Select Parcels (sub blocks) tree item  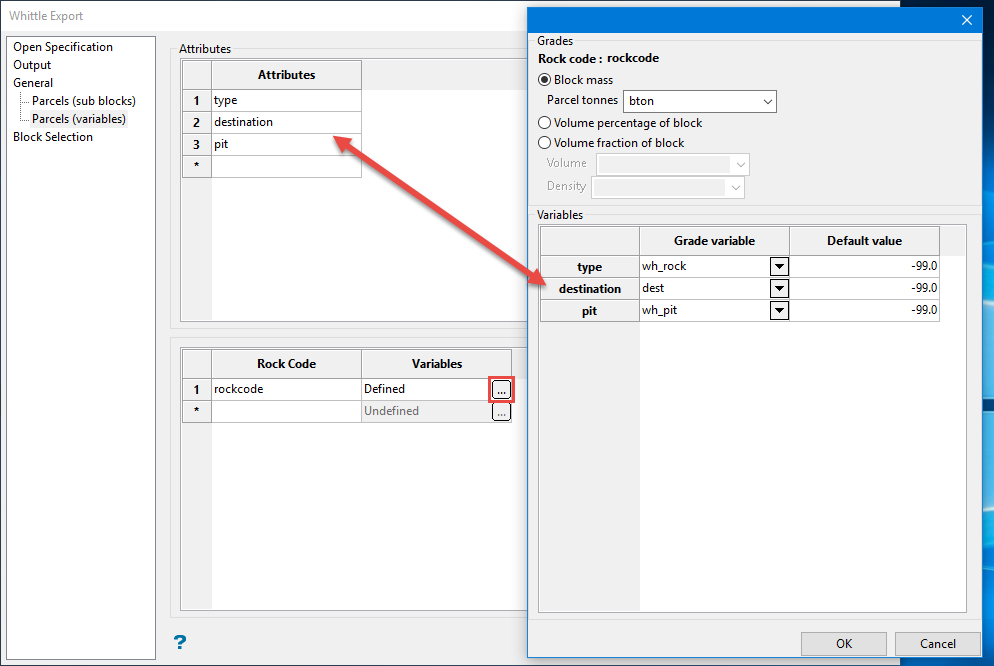[84, 101]
